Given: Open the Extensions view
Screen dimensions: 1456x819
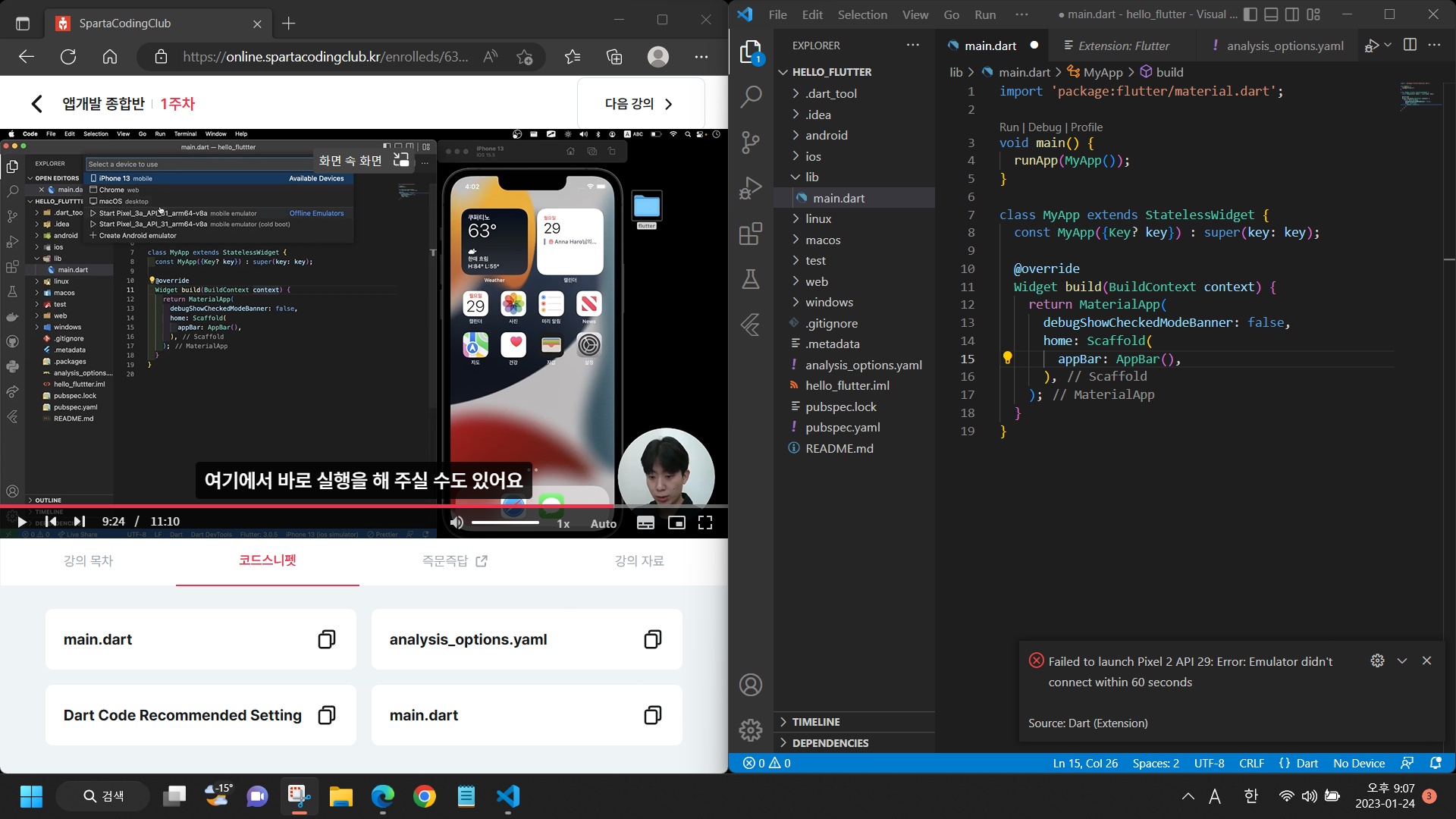Looking at the screenshot, I should (x=751, y=234).
